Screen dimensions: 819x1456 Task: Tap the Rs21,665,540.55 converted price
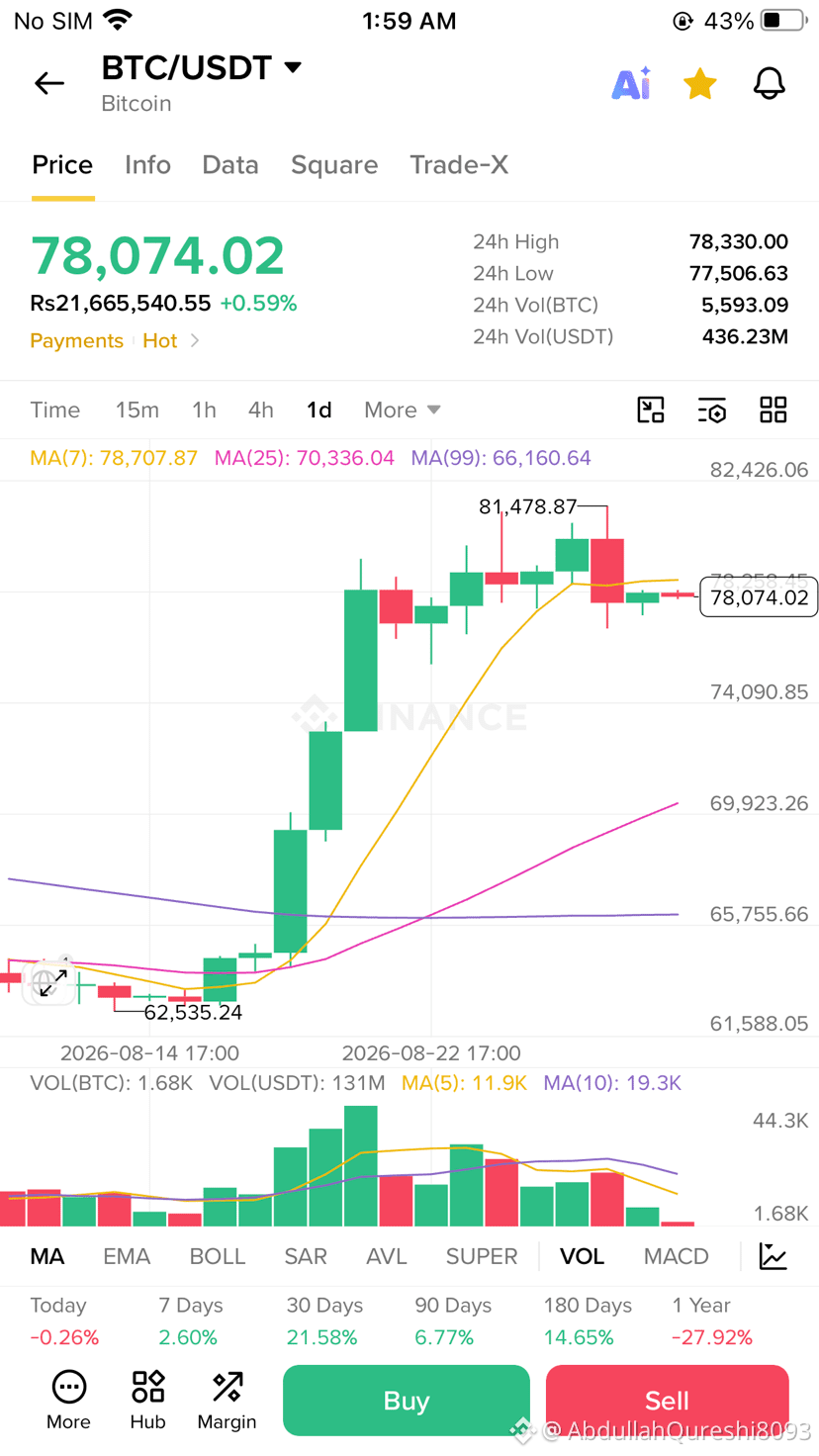pos(121,303)
